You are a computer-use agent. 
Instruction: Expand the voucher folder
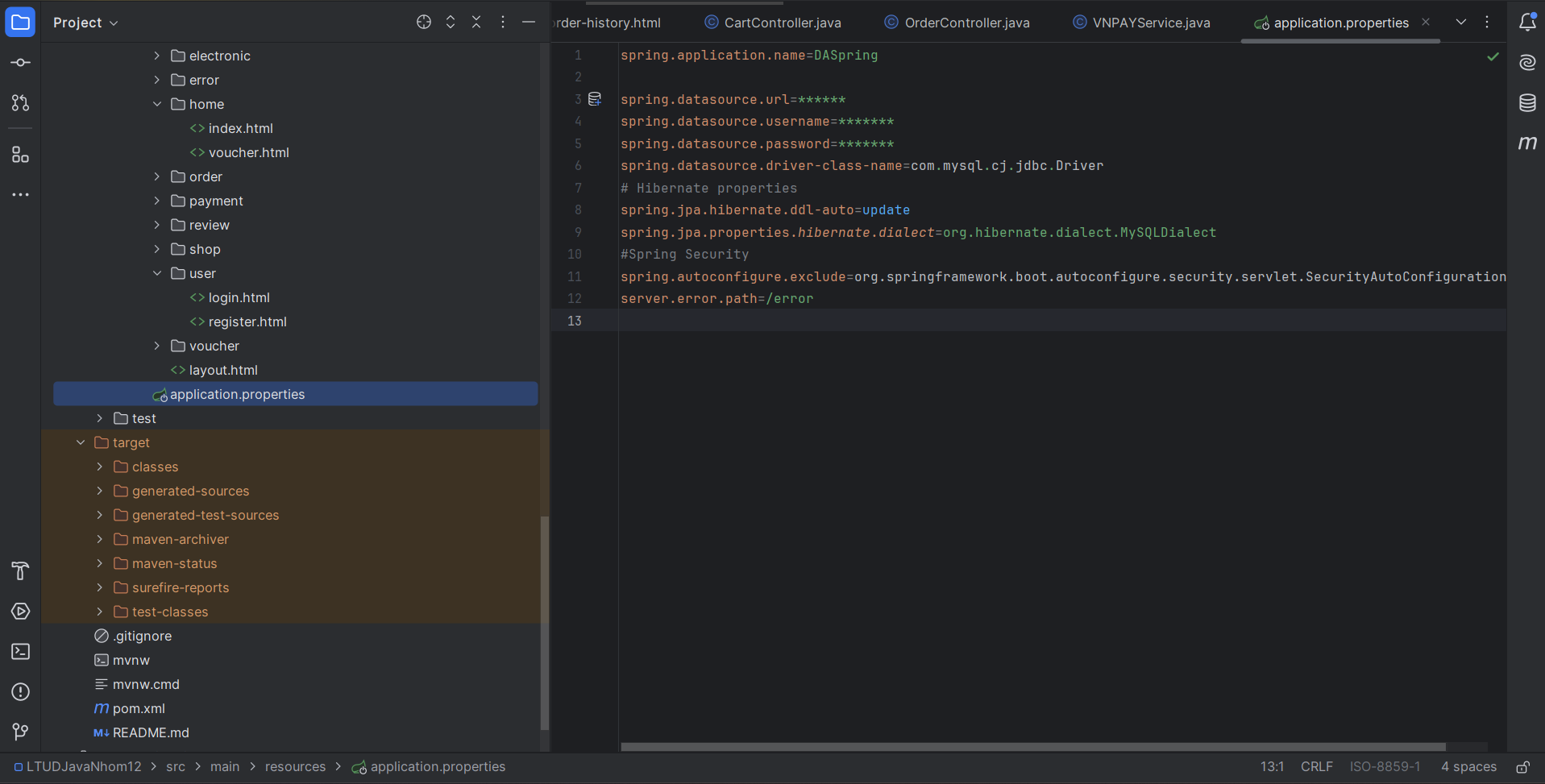pyautogui.click(x=157, y=346)
